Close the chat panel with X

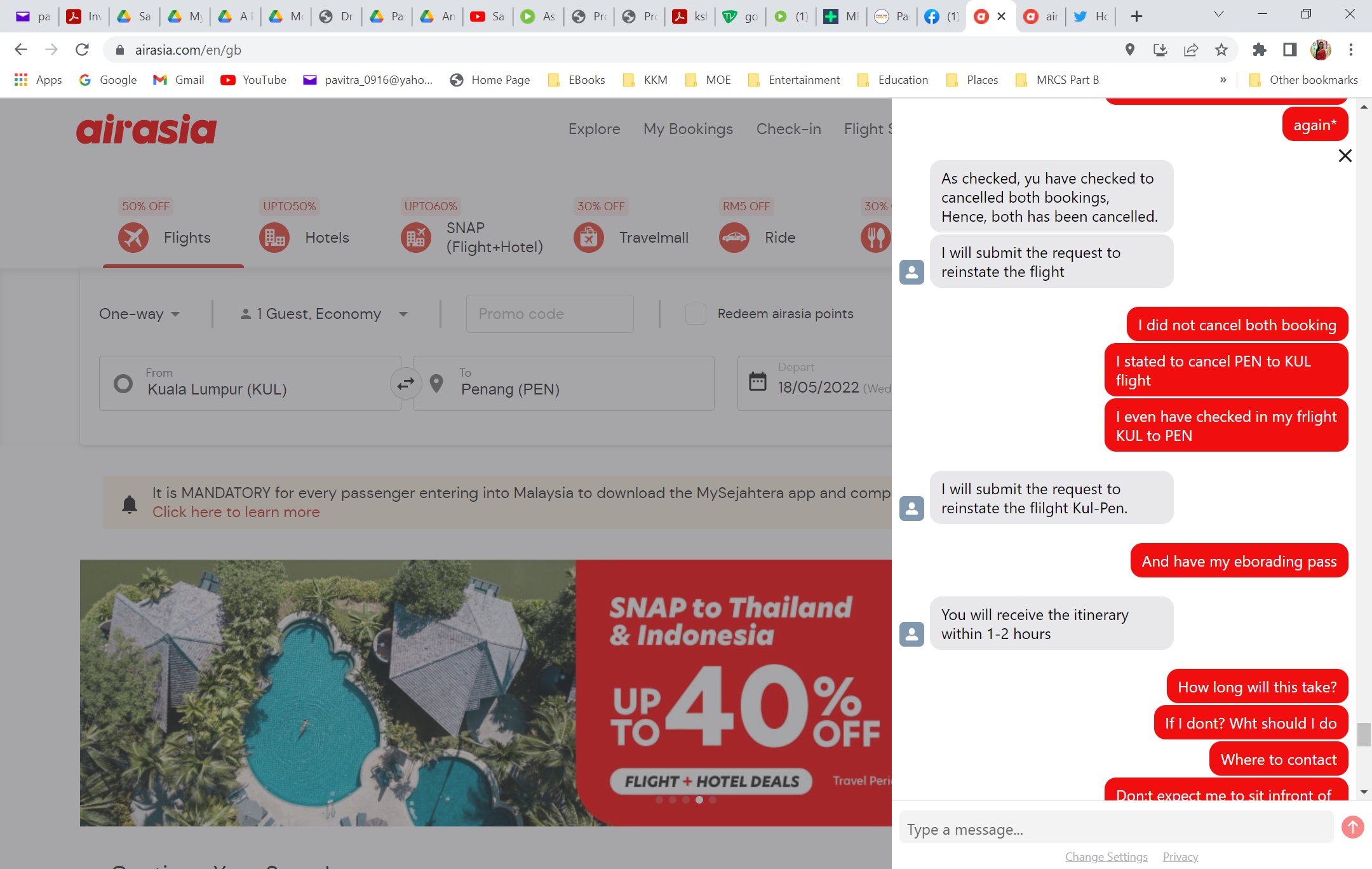(1345, 156)
